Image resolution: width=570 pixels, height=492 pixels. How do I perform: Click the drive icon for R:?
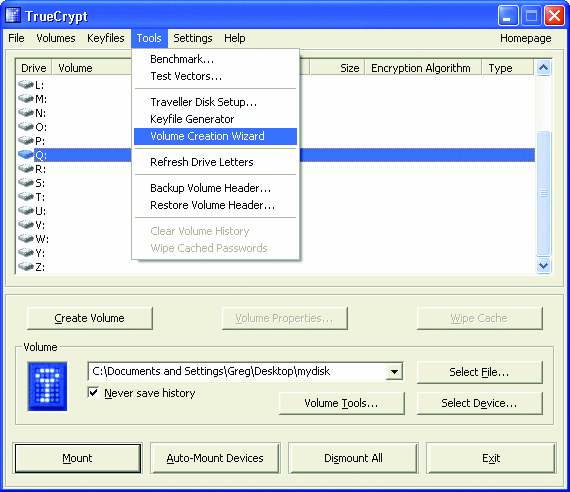[x=26, y=169]
